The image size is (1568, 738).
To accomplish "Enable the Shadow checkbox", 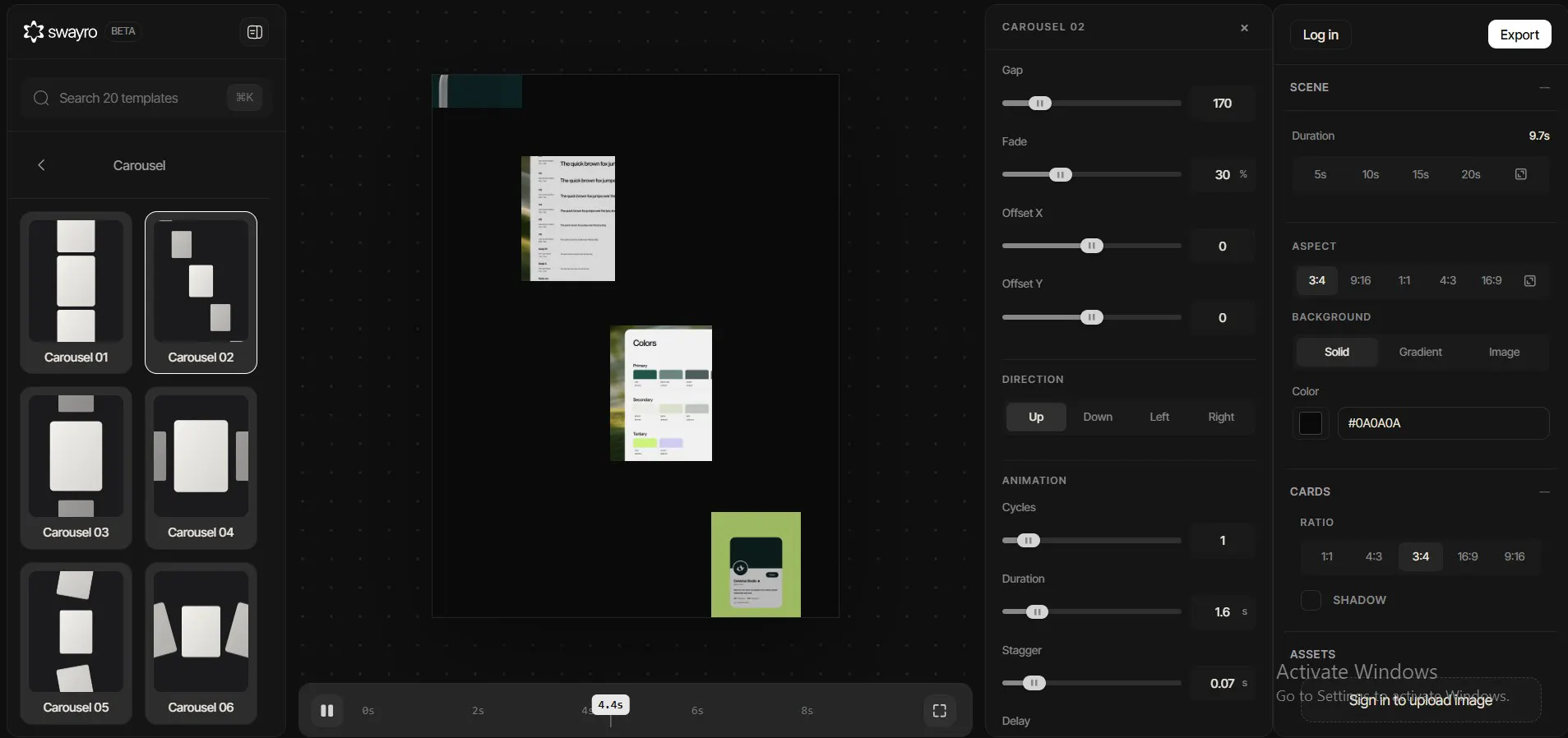I will [1311, 600].
